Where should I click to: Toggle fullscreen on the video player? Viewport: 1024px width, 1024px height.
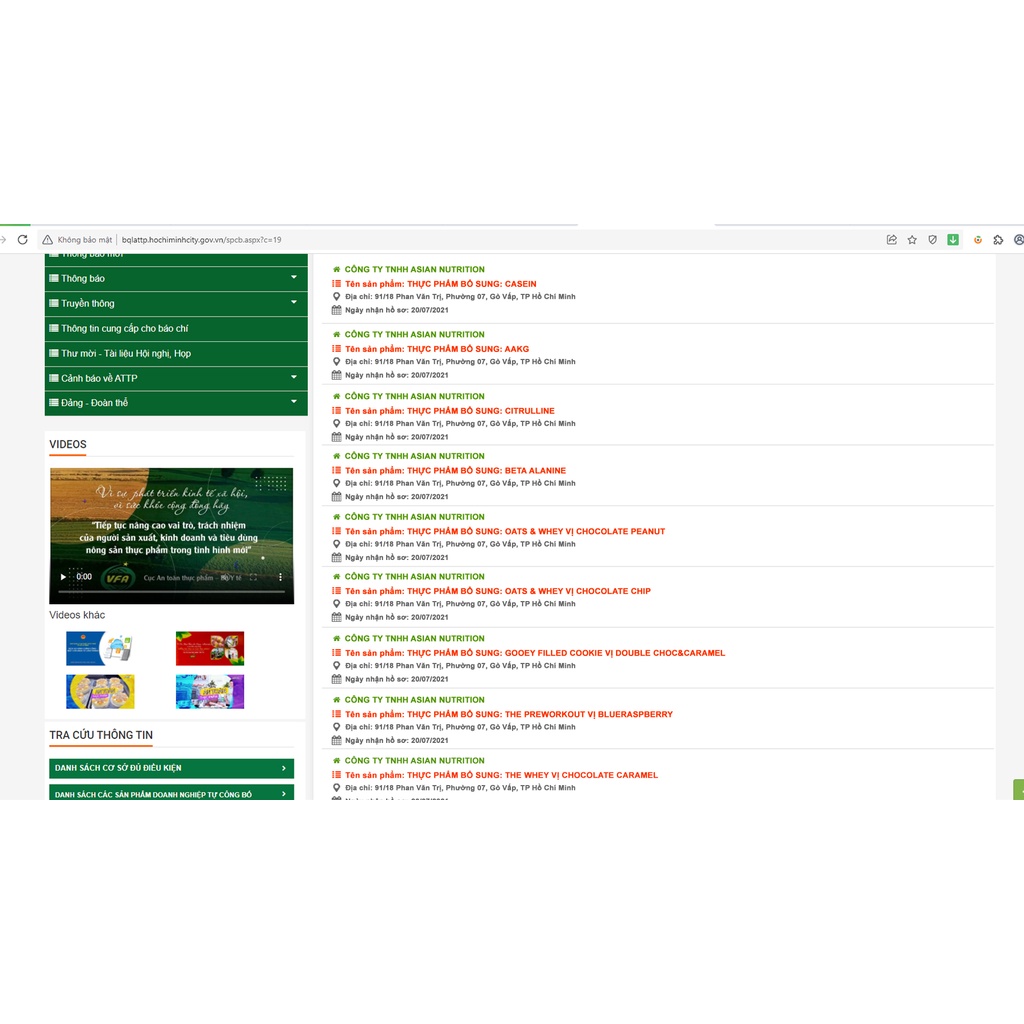(253, 577)
